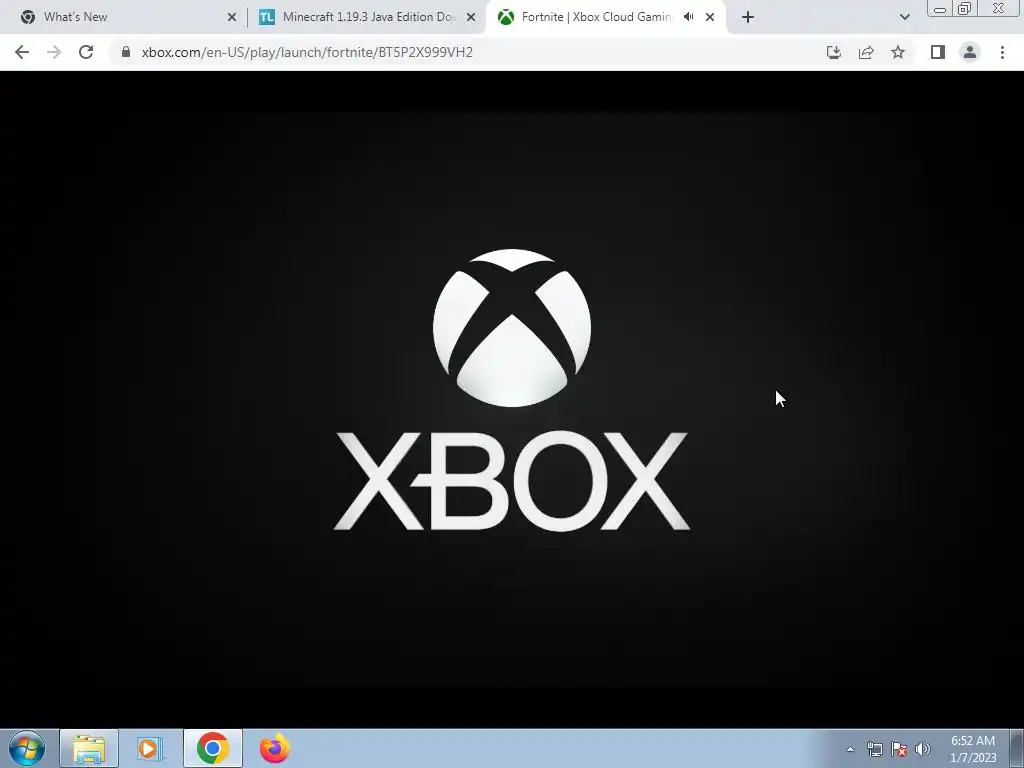Click the forward navigation arrow
Image resolution: width=1024 pixels, height=768 pixels.
[x=54, y=52]
